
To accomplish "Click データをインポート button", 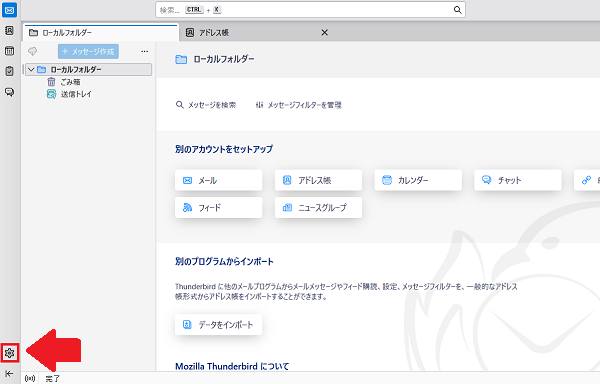I will pyautogui.click(x=218, y=325).
